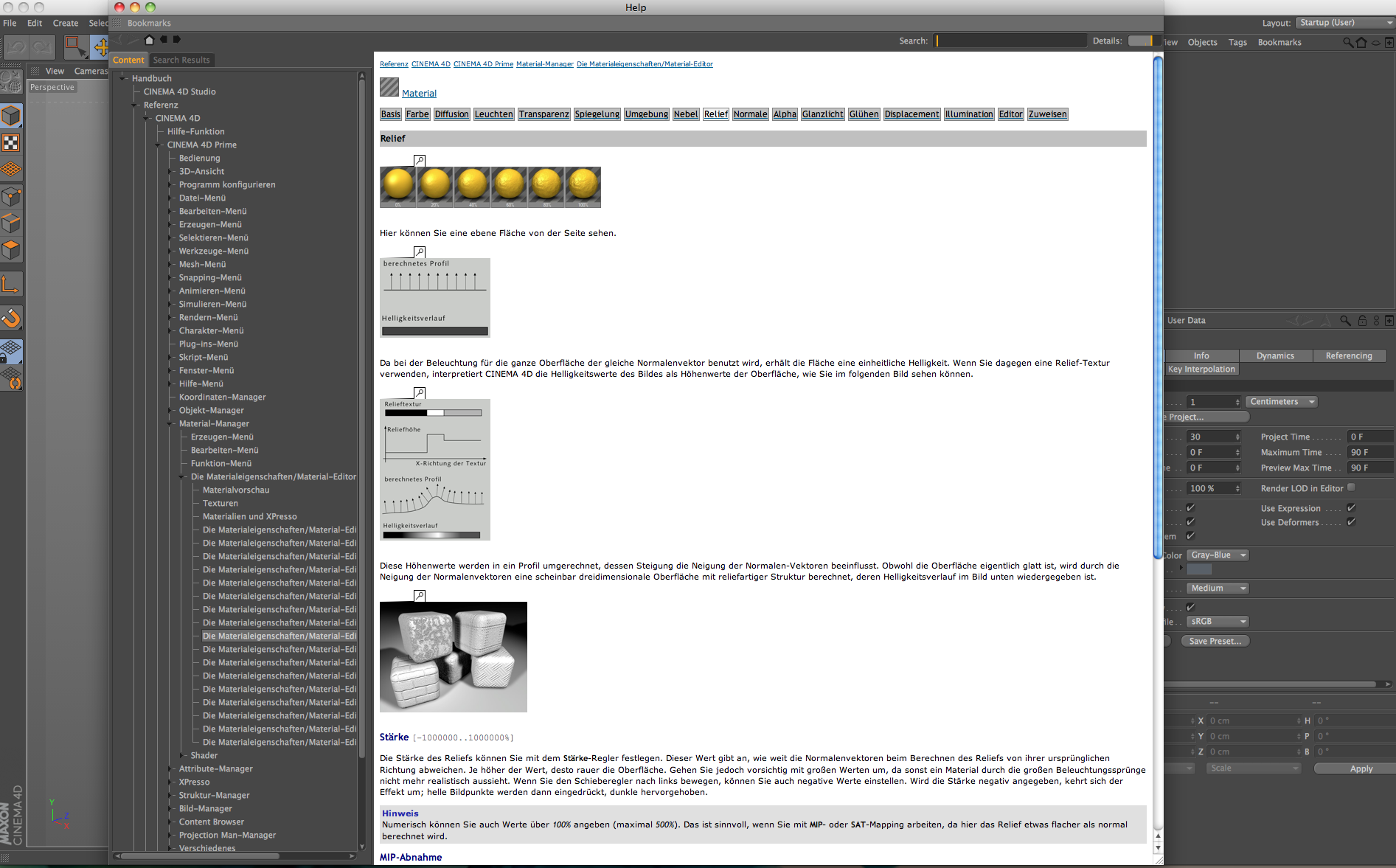Switch to Edges mode icon
The image size is (1396, 868).
11,223
